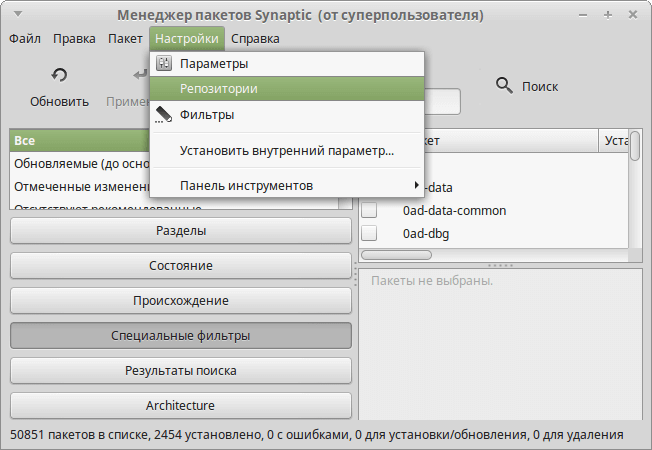
Task: Open the Справка menu
Action: pos(255,39)
